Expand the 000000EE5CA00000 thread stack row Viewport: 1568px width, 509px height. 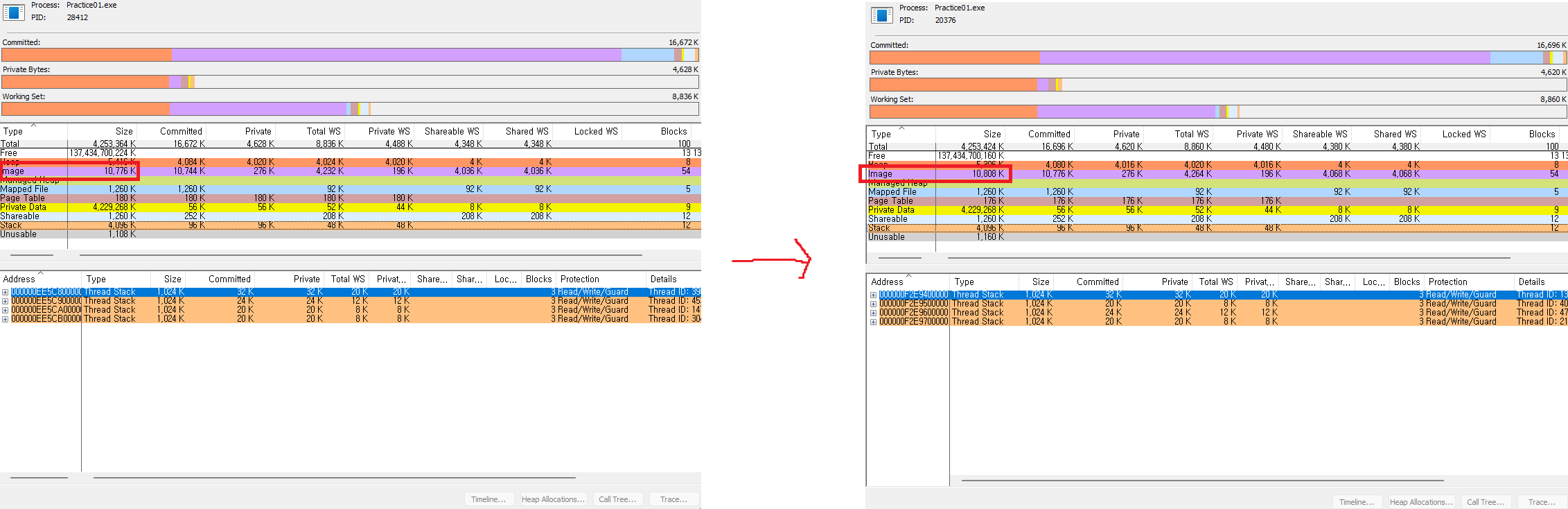click(x=5, y=310)
